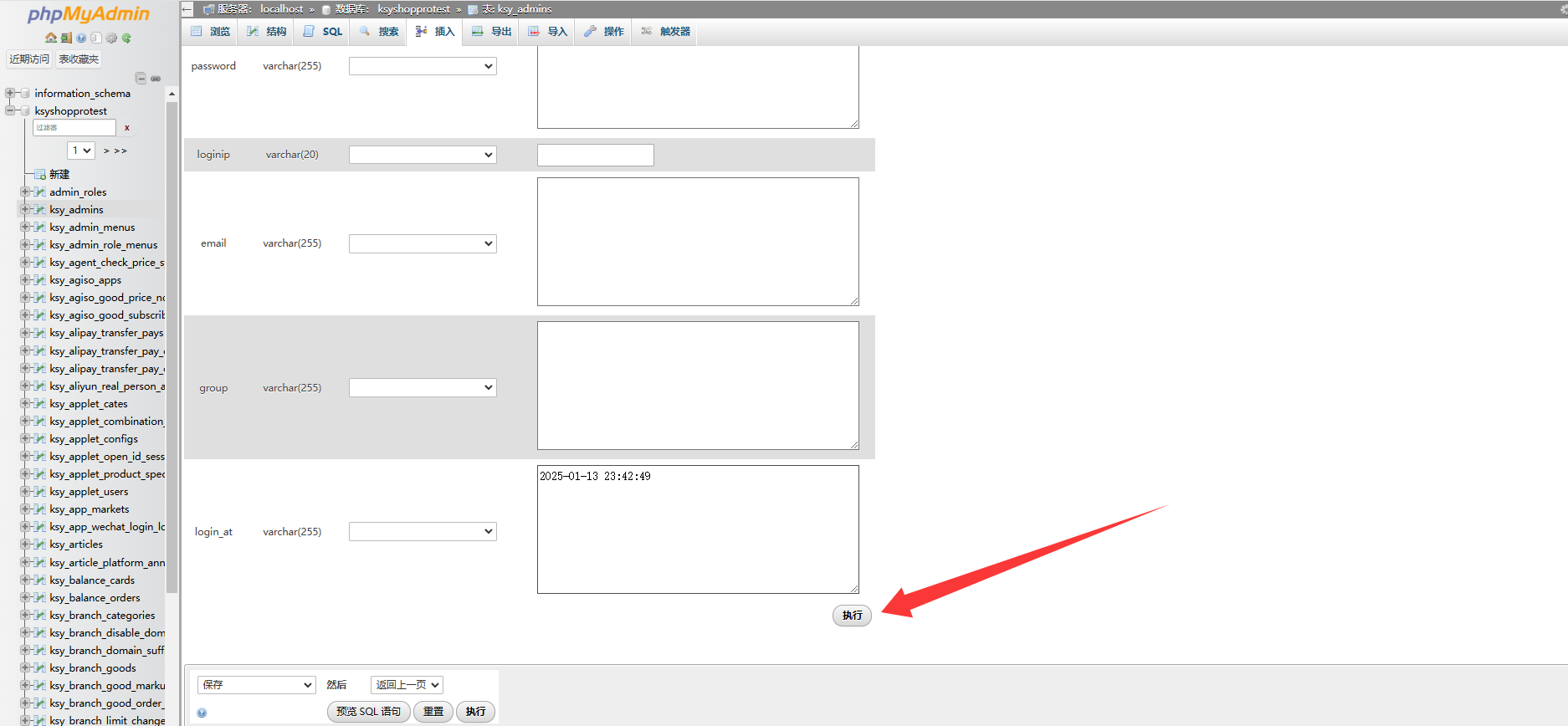
Task: Reload navigation panel with green refresh icon
Action: (x=126, y=38)
